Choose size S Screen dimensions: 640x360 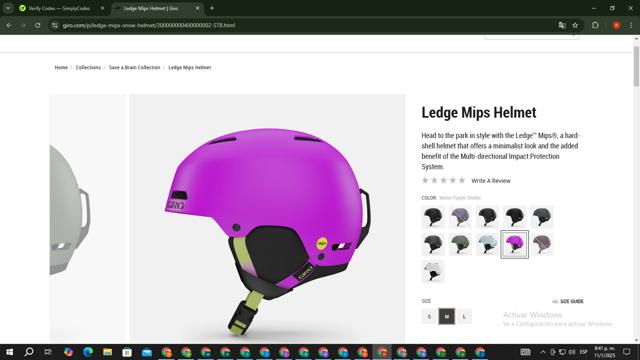point(429,316)
